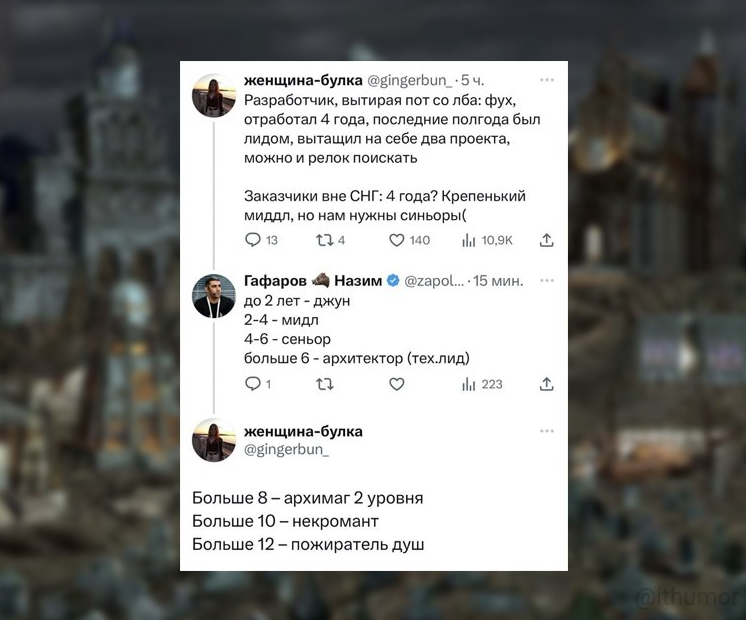746x620 pixels.
Task: Click the reply icon with 13 comments
Action: [x=253, y=240]
